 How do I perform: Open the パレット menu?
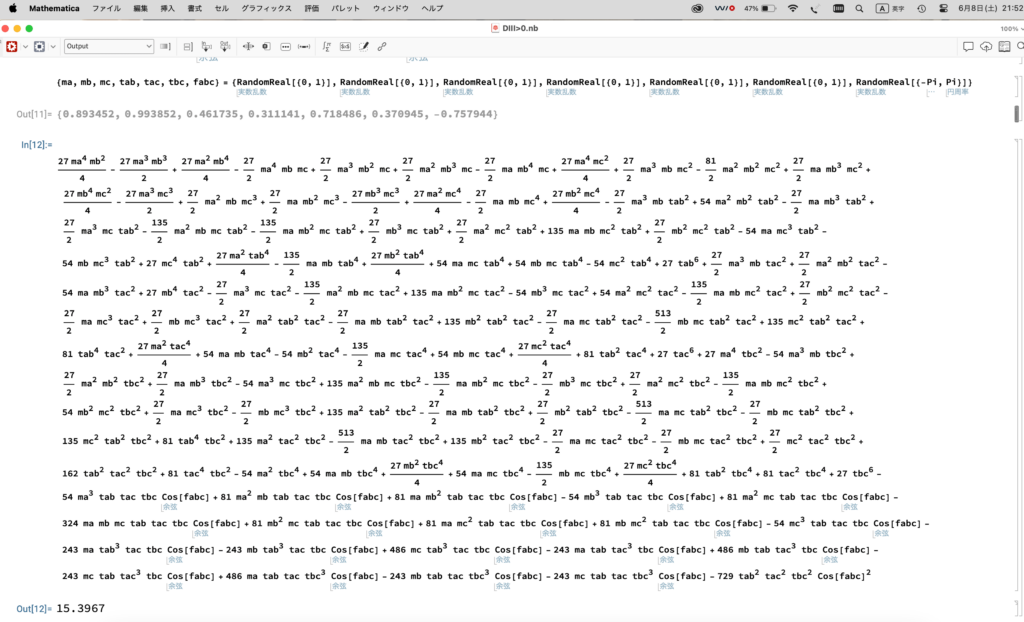[346, 8]
